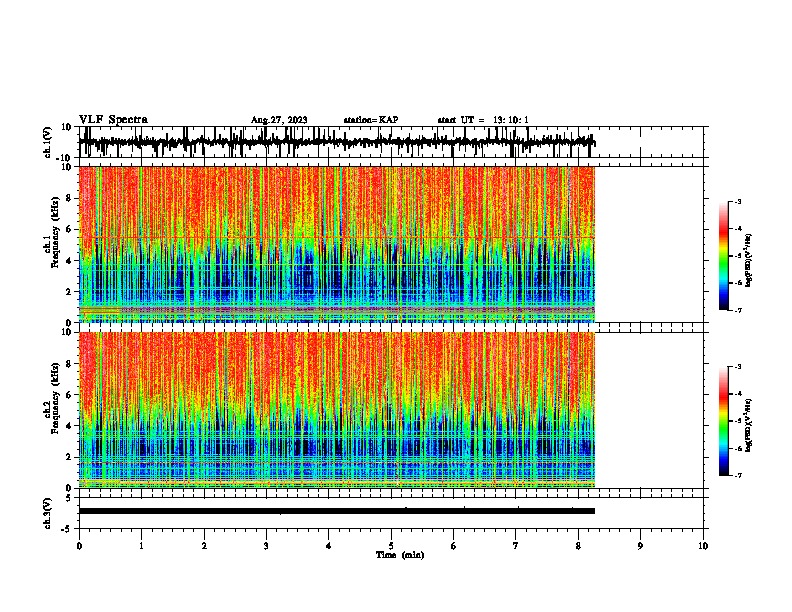Click time axis tick label "1"

click(141, 546)
